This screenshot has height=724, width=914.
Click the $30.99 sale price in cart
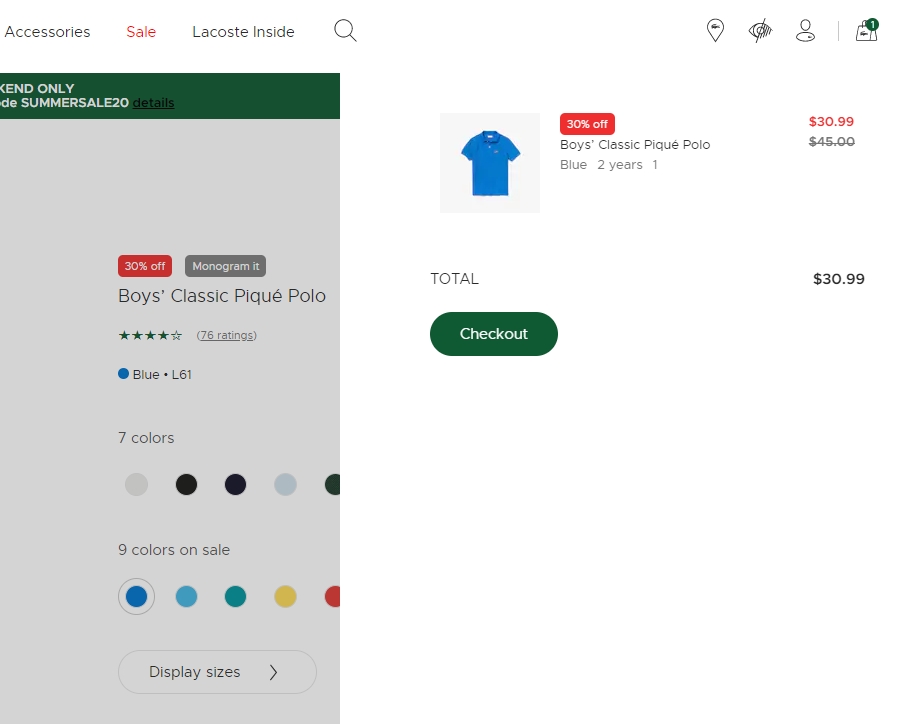(x=831, y=121)
